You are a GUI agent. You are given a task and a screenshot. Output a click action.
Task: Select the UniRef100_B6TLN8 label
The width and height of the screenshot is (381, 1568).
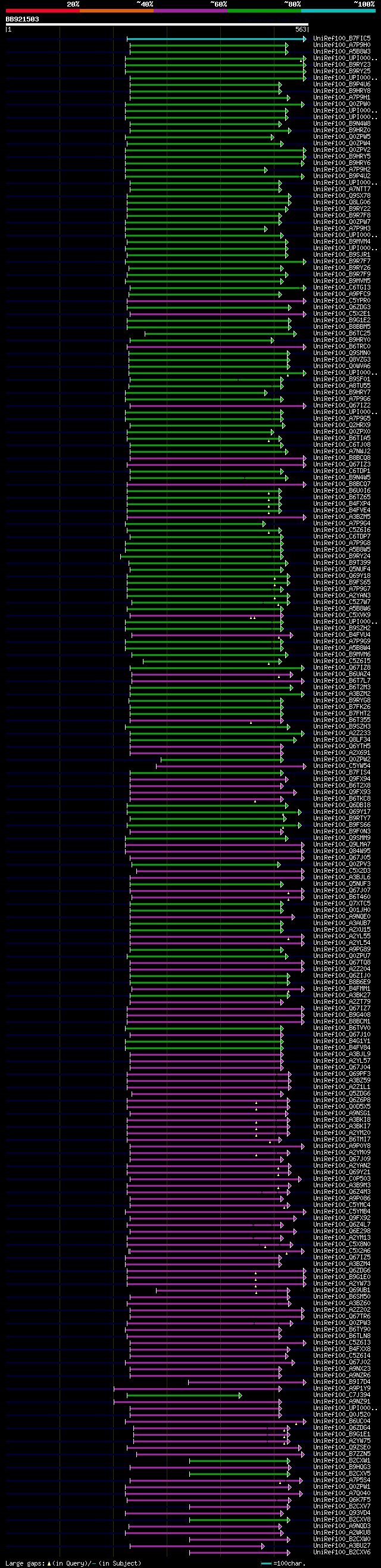pyautogui.click(x=342, y=1336)
